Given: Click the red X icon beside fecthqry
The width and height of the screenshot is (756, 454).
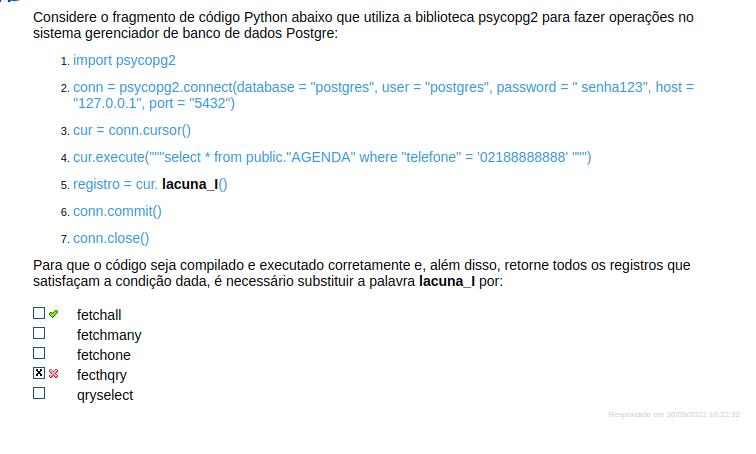Looking at the screenshot, I should click(54, 374).
